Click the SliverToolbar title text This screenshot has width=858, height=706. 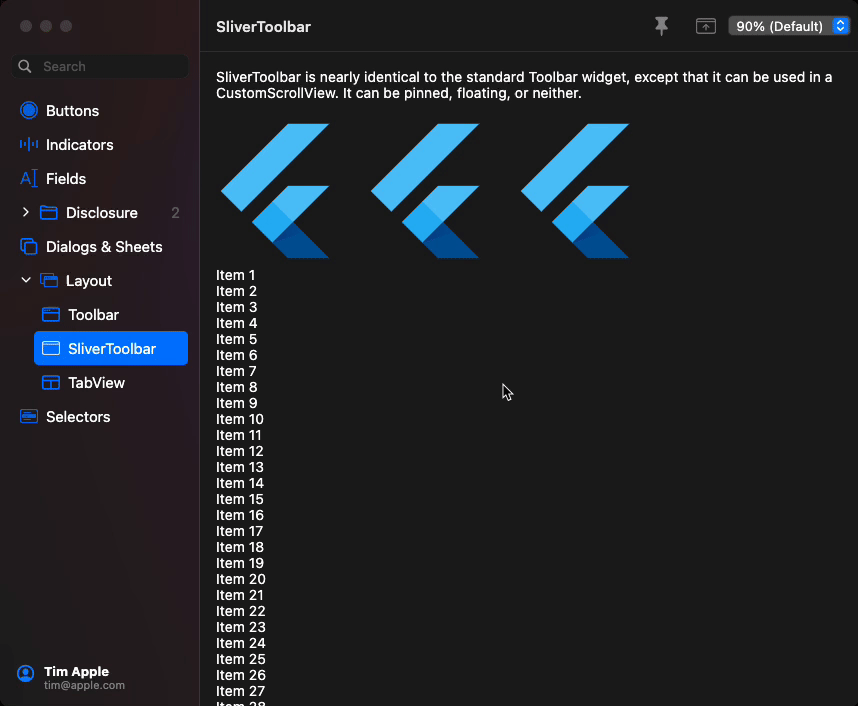tap(263, 27)
